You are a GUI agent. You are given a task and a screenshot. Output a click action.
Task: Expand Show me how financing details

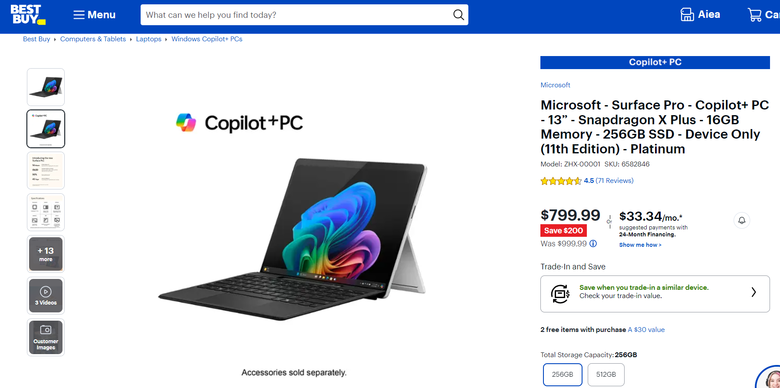(640, 245)
